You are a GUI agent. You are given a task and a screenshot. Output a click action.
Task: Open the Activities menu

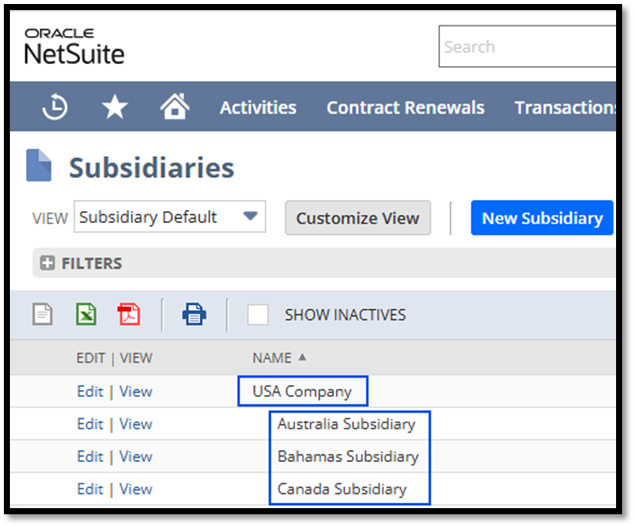(258, 108)
